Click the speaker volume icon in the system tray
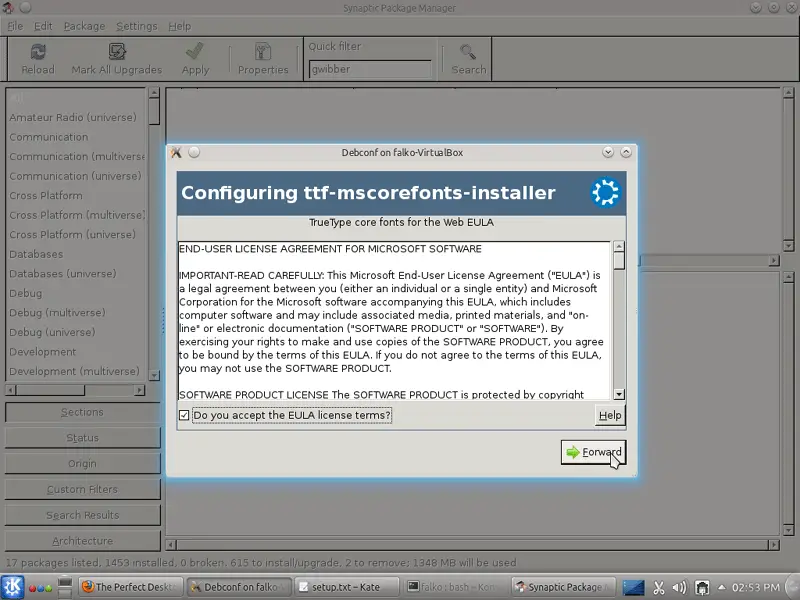800x600 pixels. 679,588
